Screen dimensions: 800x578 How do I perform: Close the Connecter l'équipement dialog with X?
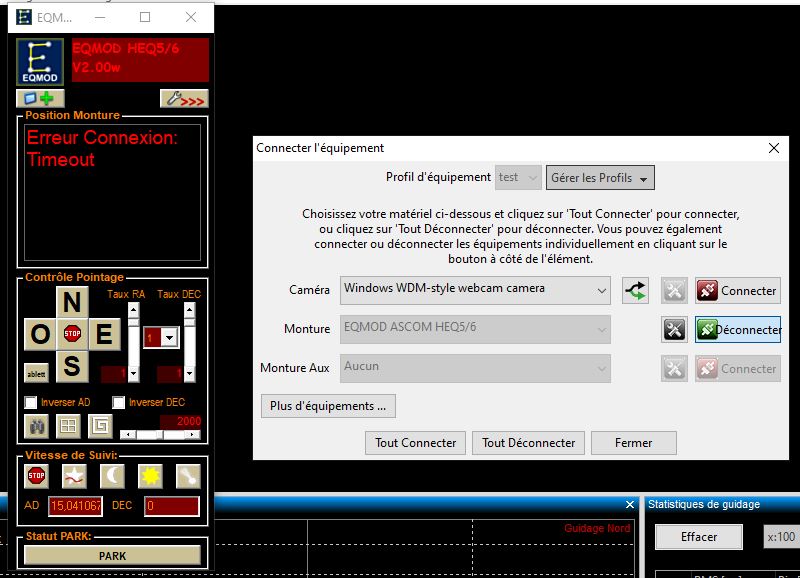(773, 148)
